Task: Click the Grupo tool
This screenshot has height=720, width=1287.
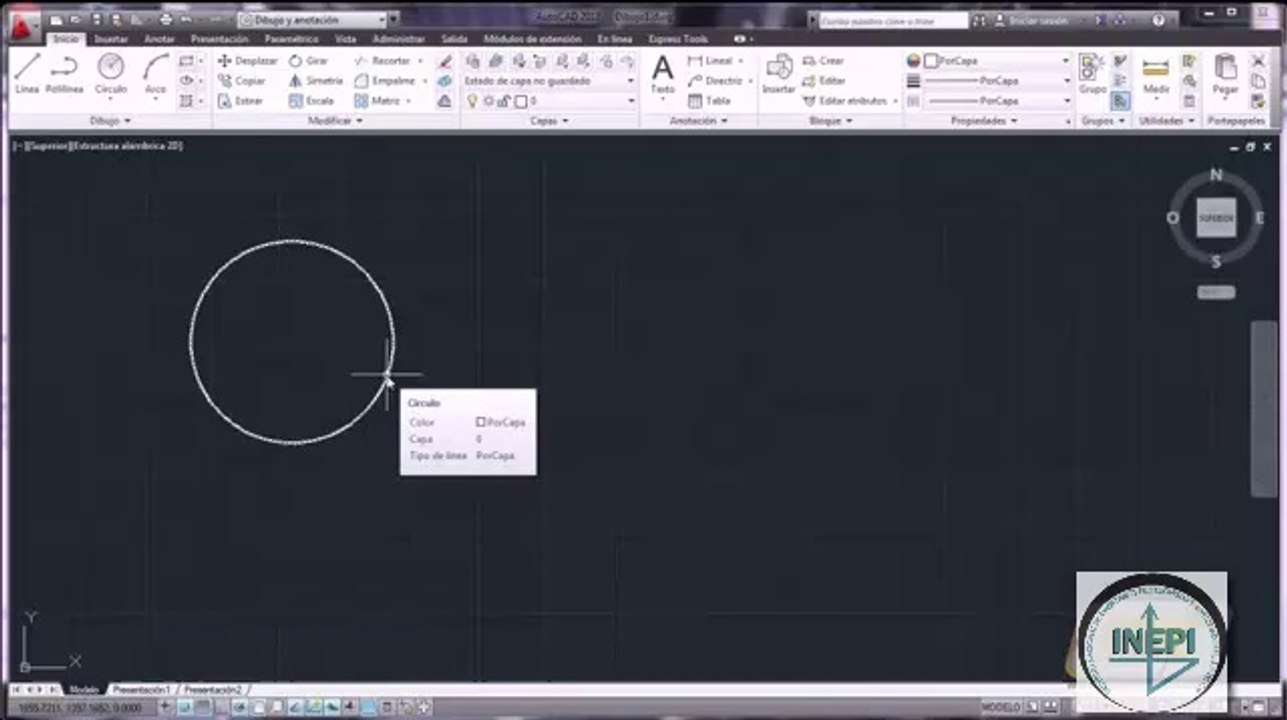Action: pyautogui.click(x=1092, y=74)
